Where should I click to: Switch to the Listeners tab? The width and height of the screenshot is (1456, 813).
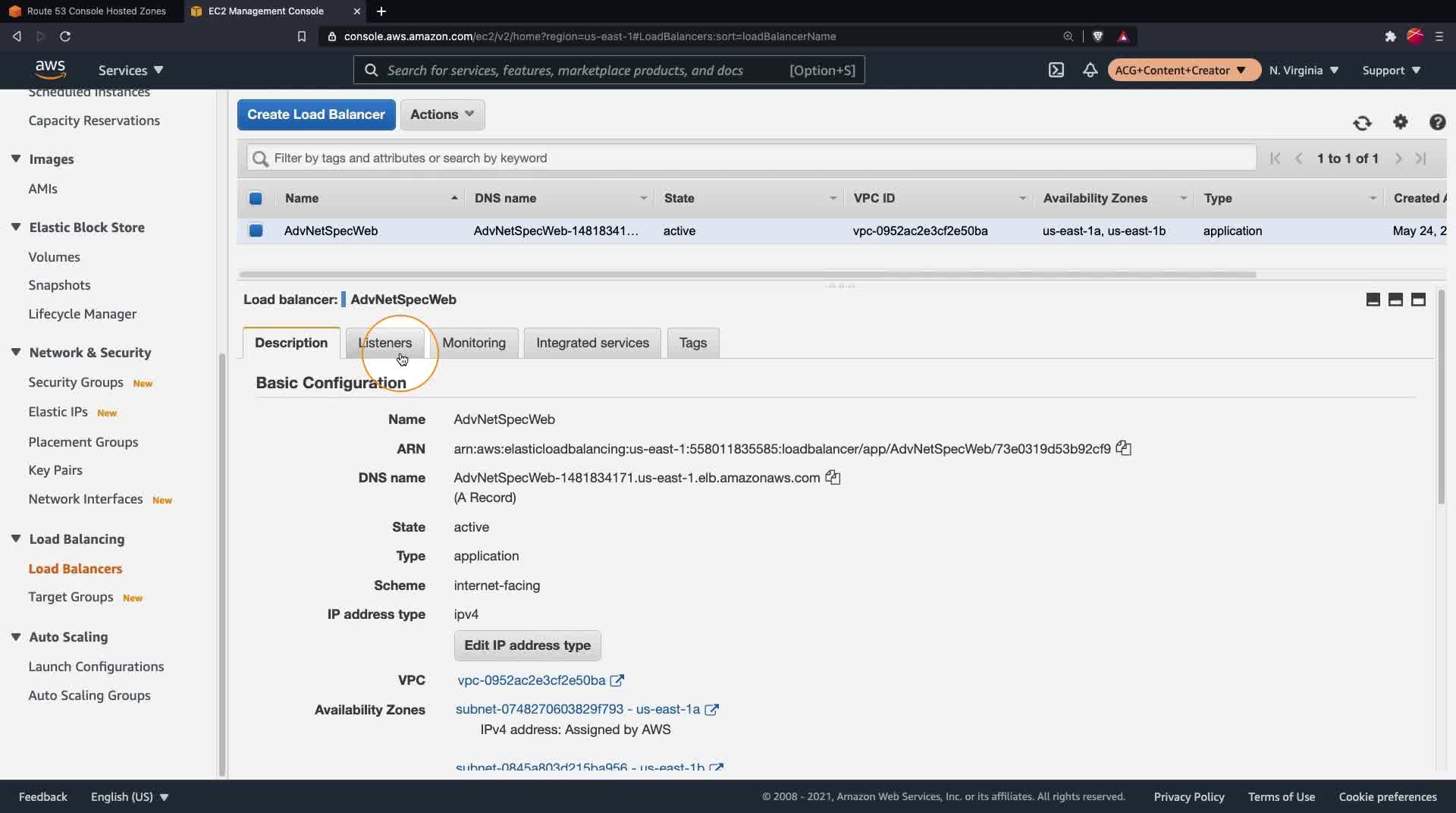pyautogui.click(x=385, y=343)
